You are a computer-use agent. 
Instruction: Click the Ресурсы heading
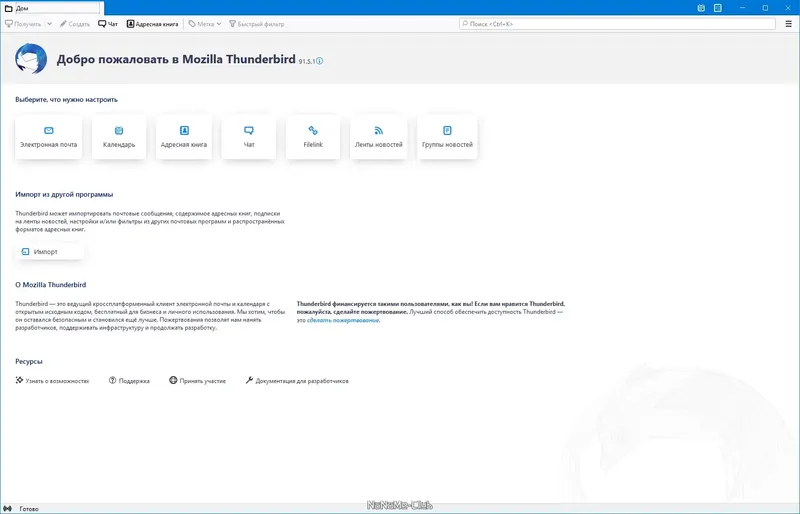point(29,361)
